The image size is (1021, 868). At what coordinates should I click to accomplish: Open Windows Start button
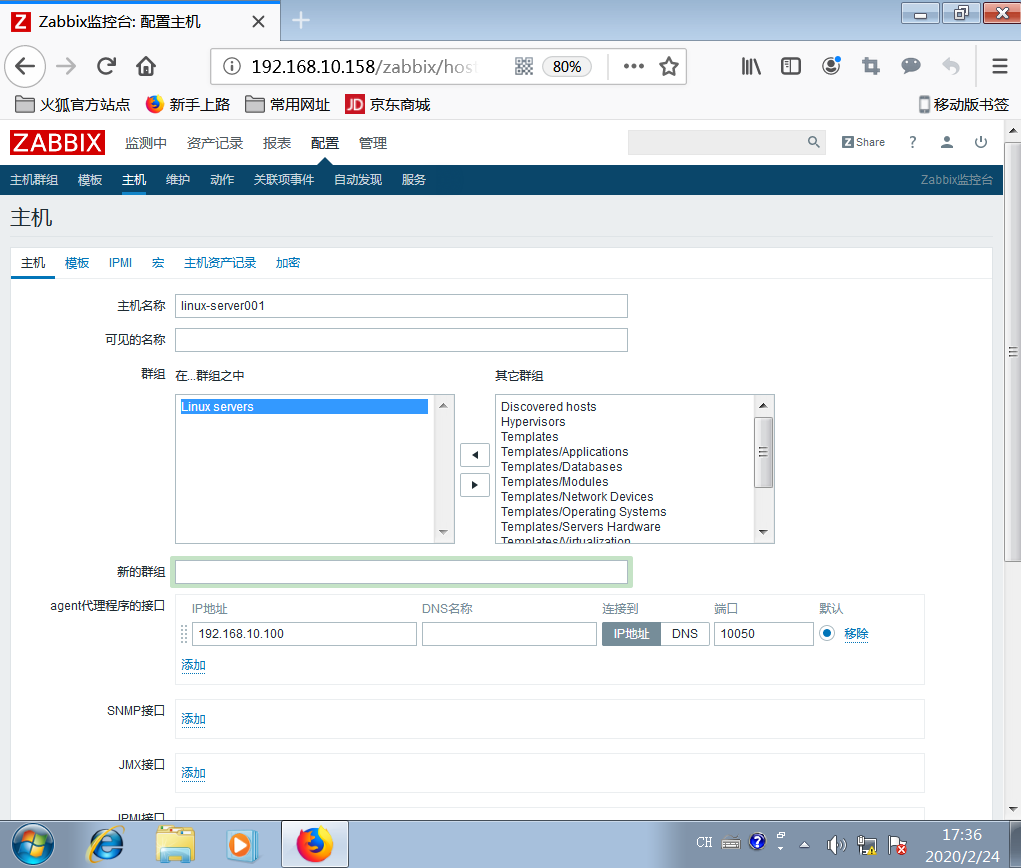[33, 845]
